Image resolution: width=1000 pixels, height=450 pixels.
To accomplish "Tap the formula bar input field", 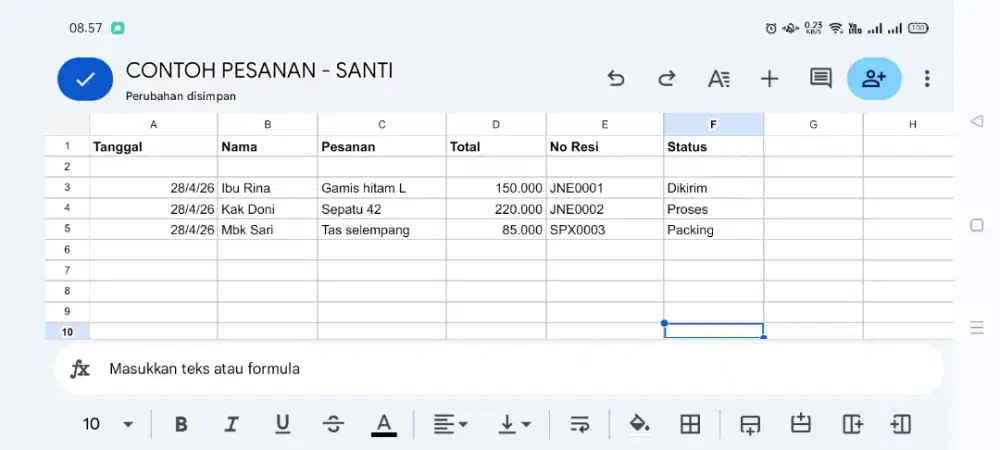I will tap(498, 369).
